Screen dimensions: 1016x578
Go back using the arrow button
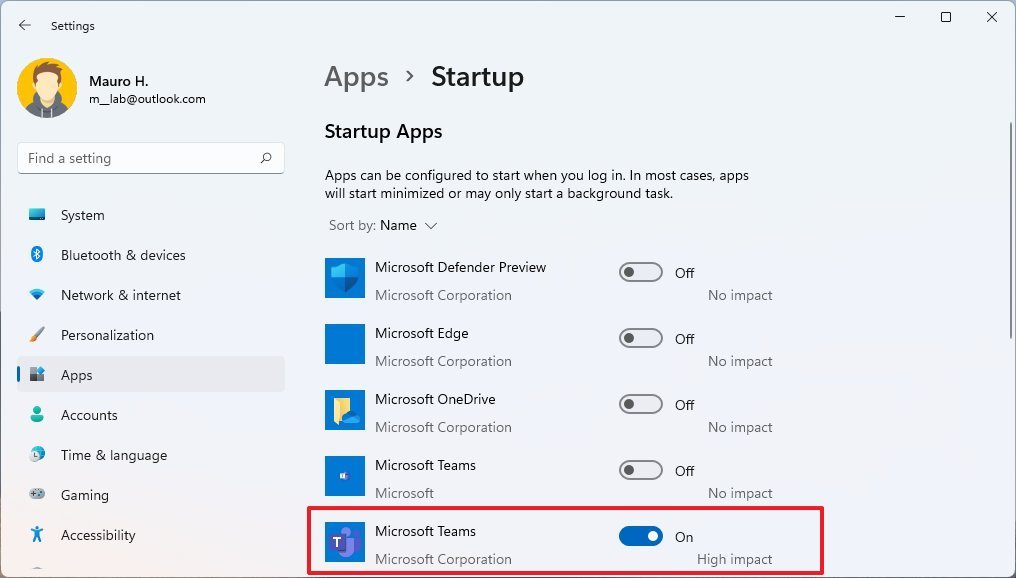tap(24, 25)
